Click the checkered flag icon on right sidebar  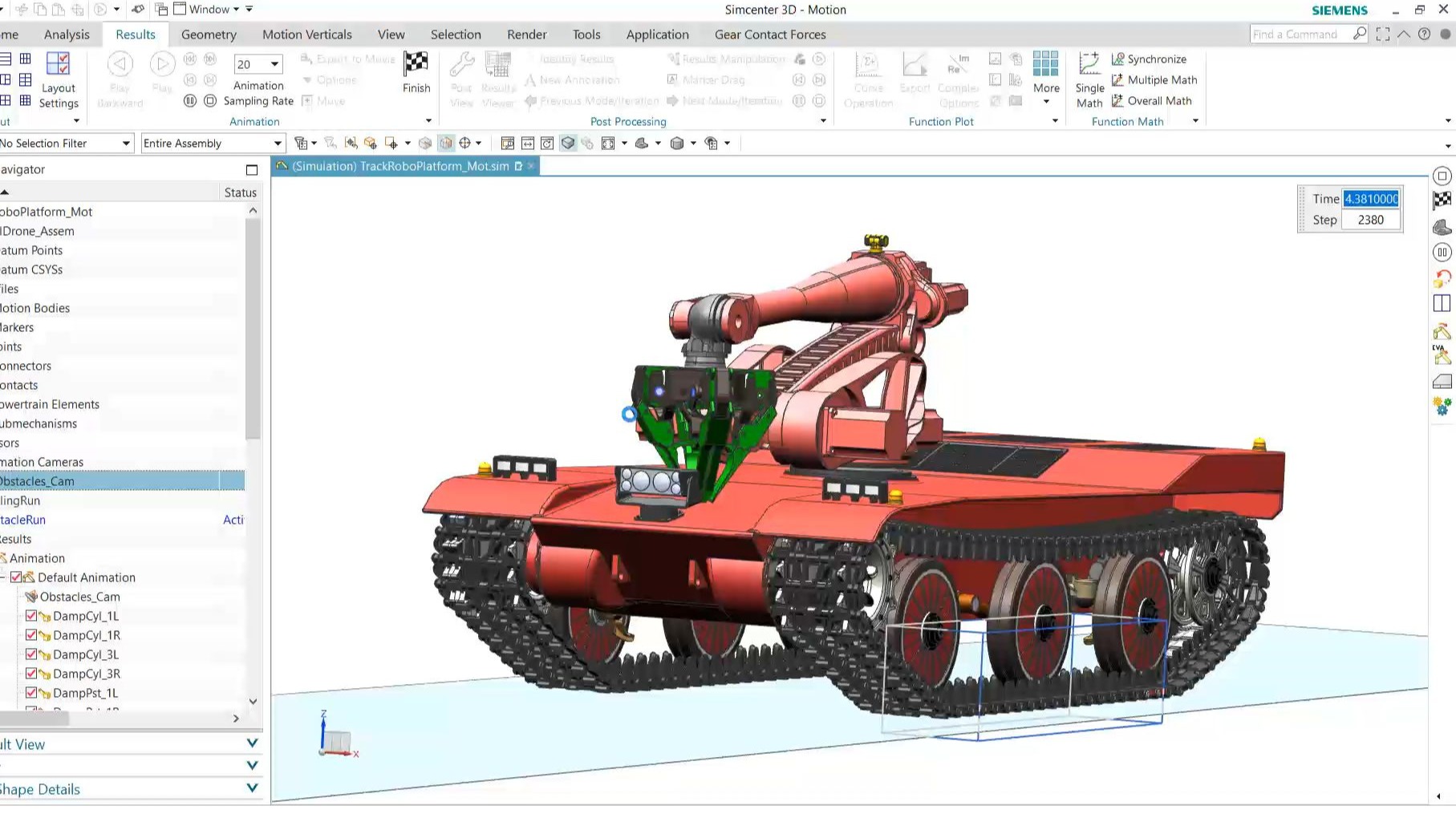click(1442, 200)
